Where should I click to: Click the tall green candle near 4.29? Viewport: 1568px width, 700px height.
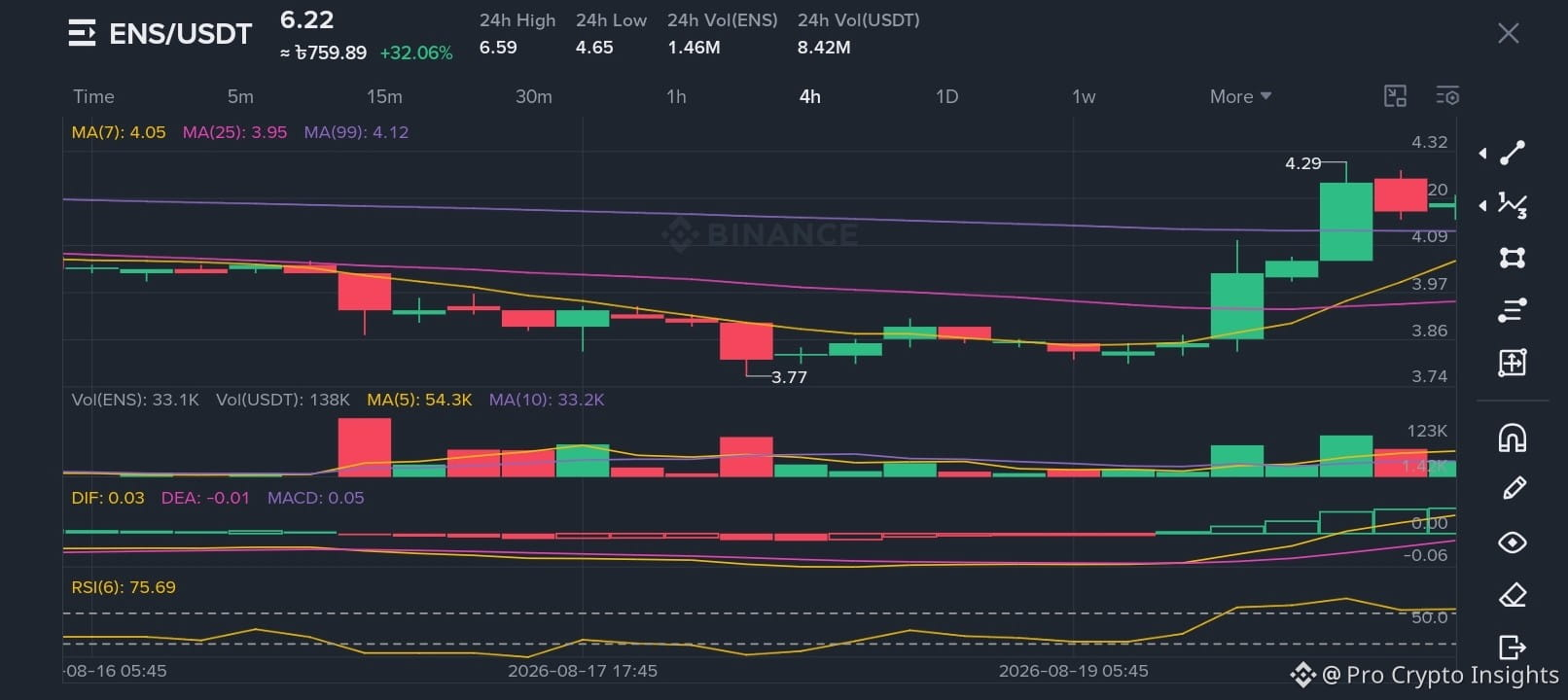tap(1346, 222)
